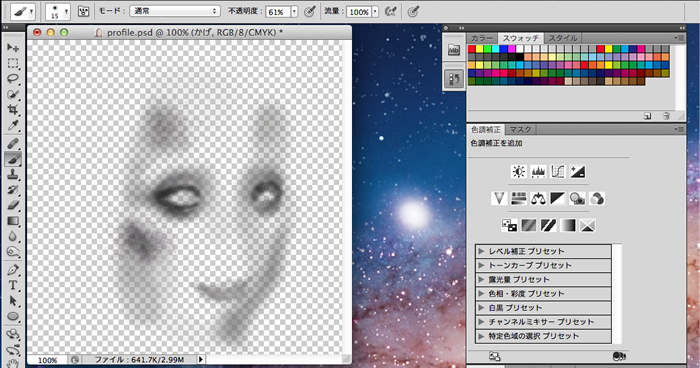
Task: Select the Eyedropper tool
Action: (x=13, y=126)
